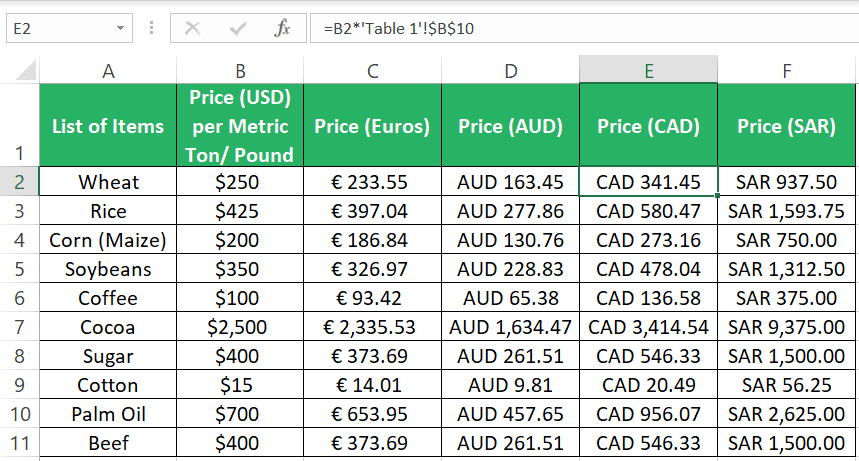Select row 2 header
This screenshot has height=461, width=859.
[19, 181]
